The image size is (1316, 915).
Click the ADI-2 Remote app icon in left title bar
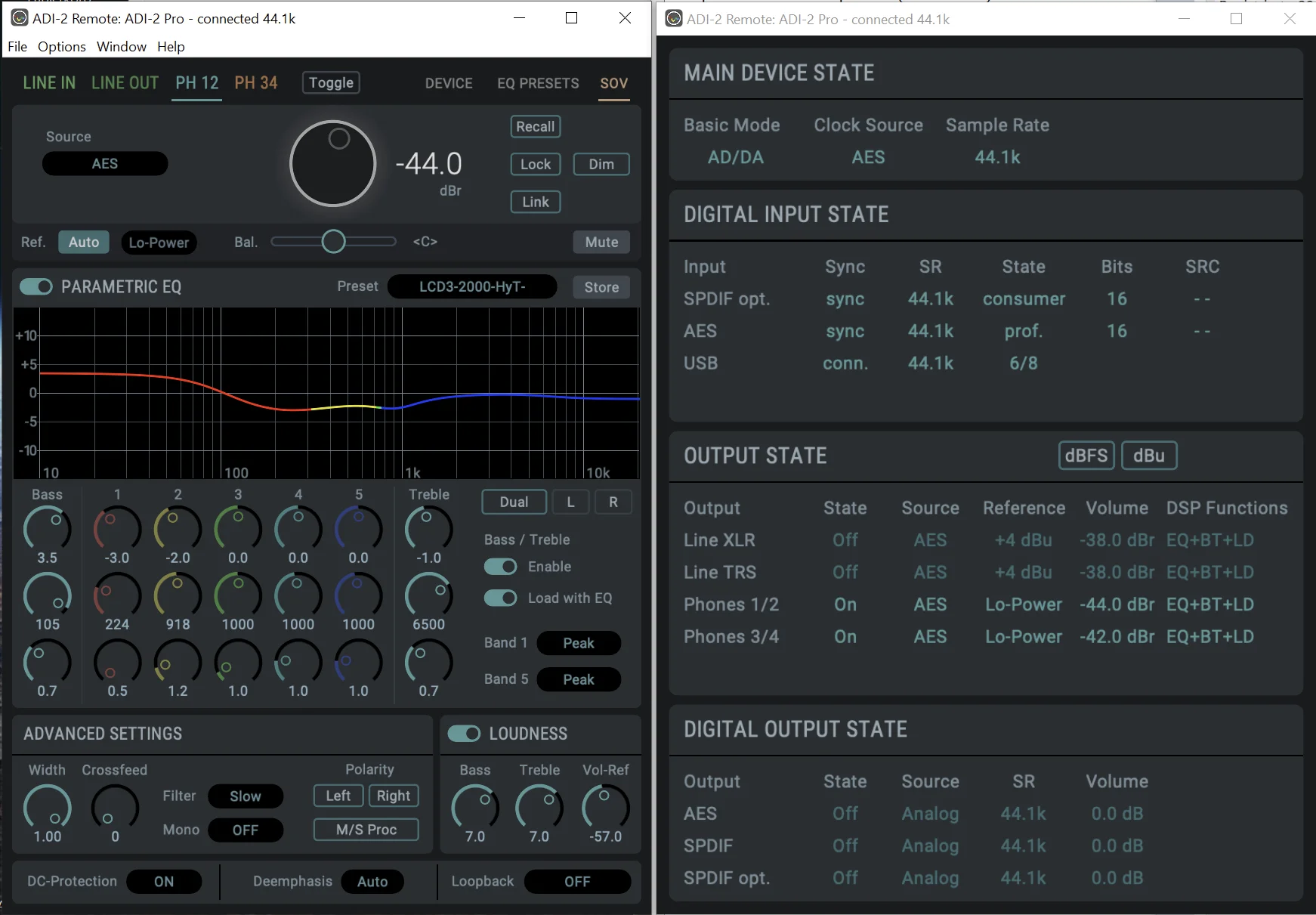[x=20, y=18]
